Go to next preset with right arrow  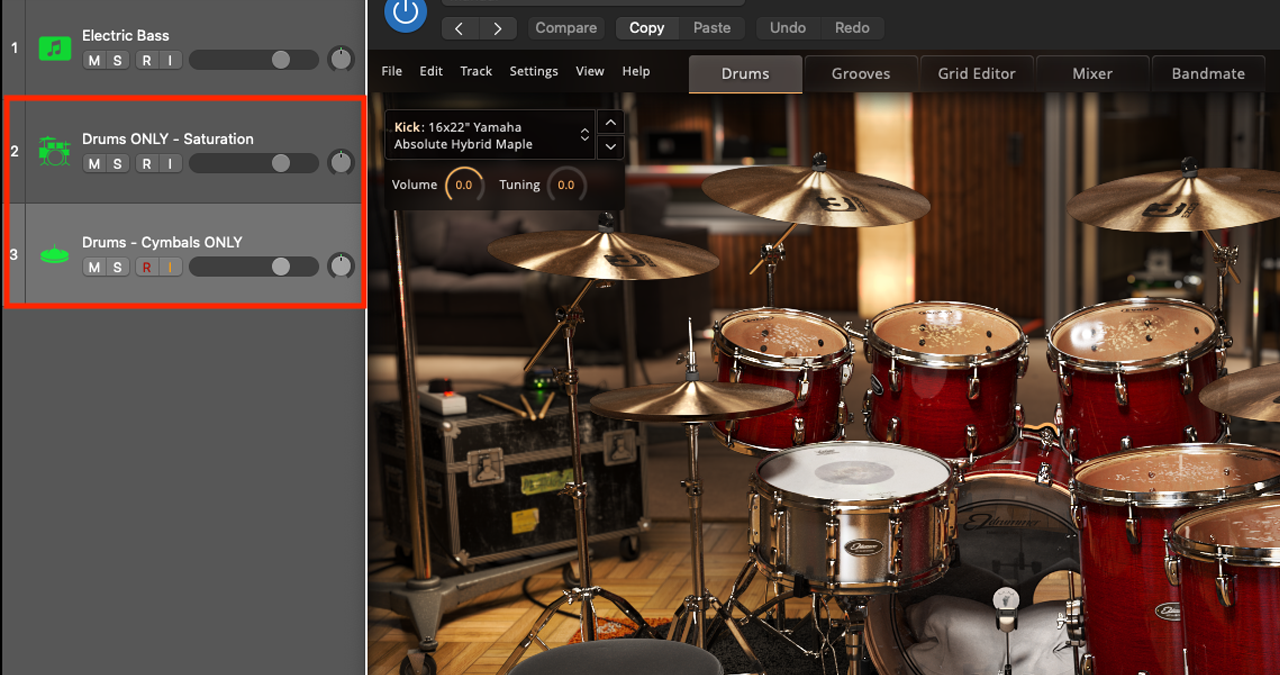498,28
